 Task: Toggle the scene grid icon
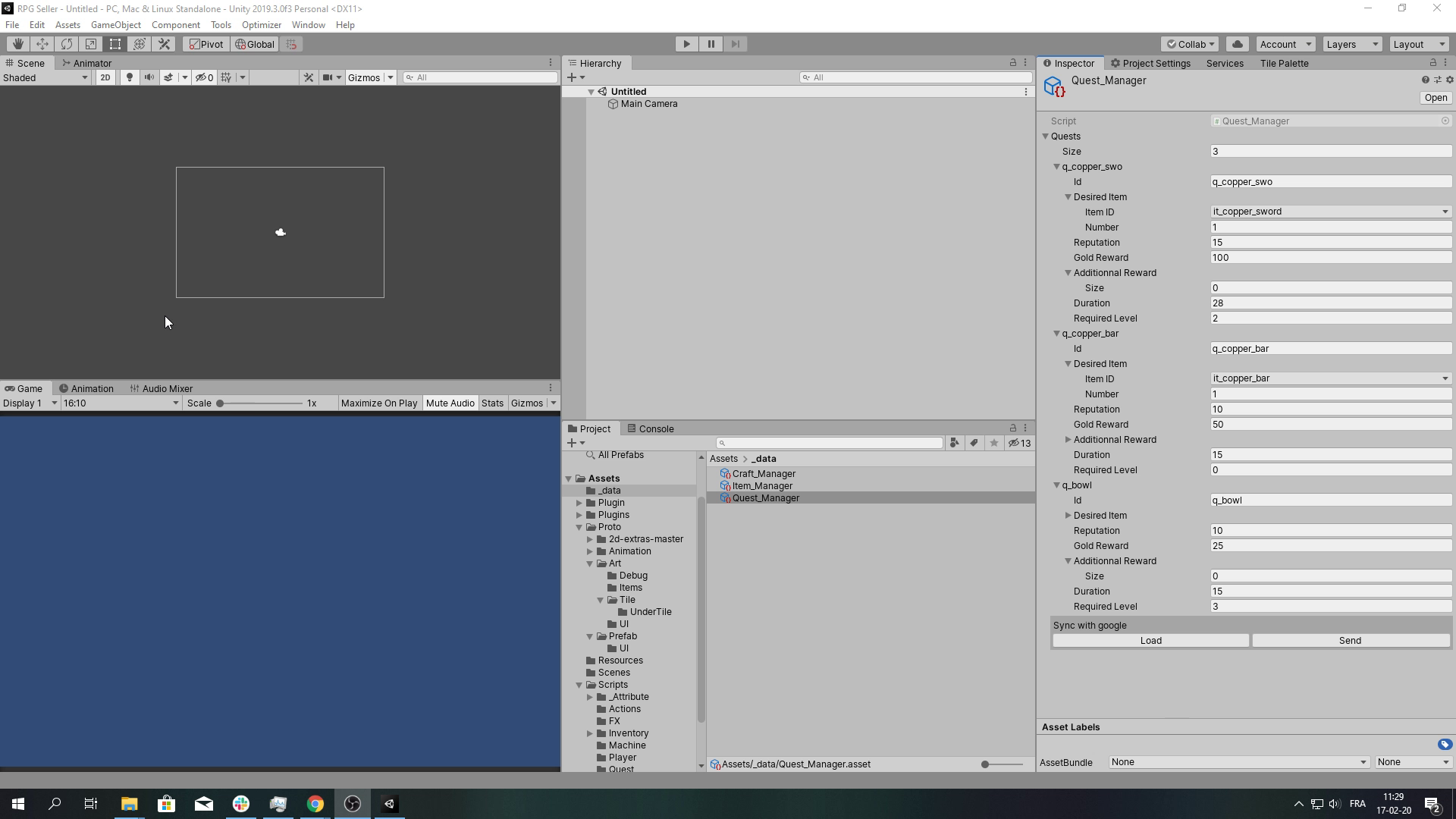coord(226,77)
